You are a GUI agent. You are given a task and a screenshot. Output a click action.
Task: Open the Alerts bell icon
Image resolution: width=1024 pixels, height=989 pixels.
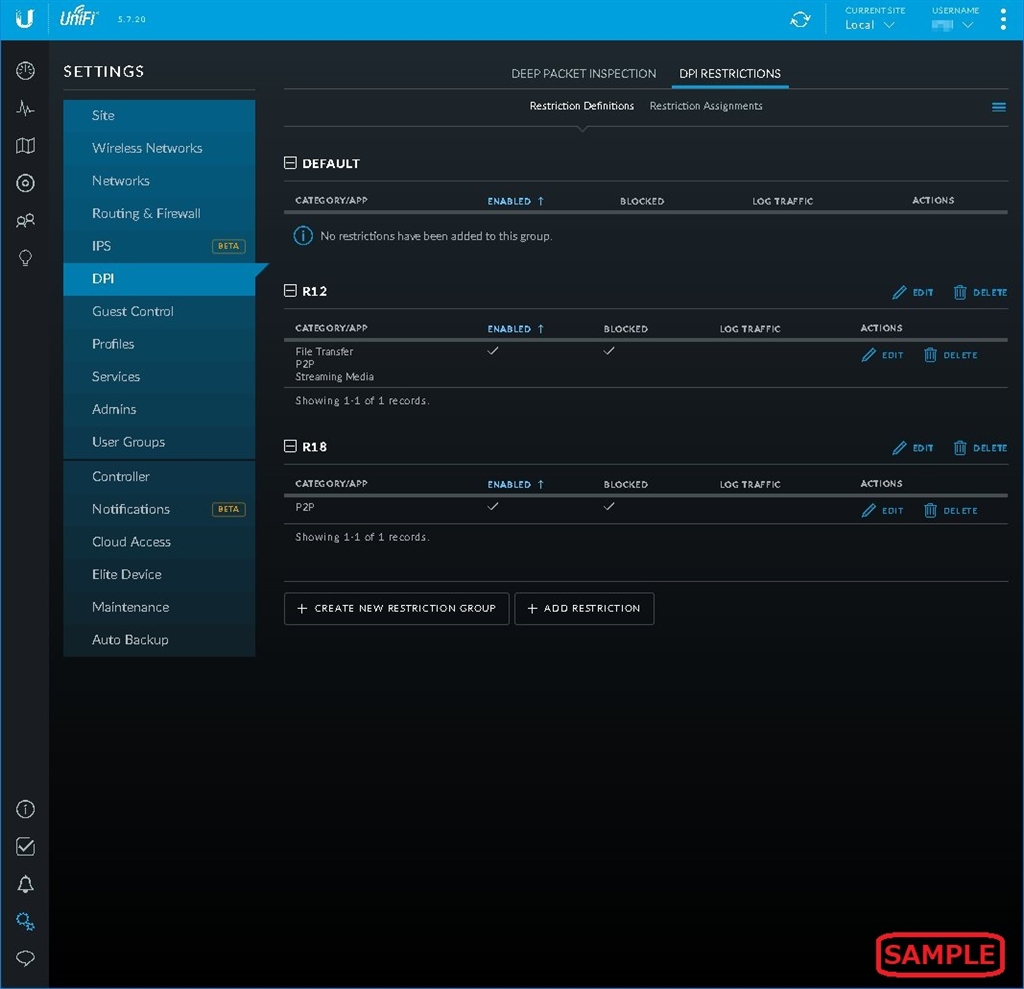point(25,884)
